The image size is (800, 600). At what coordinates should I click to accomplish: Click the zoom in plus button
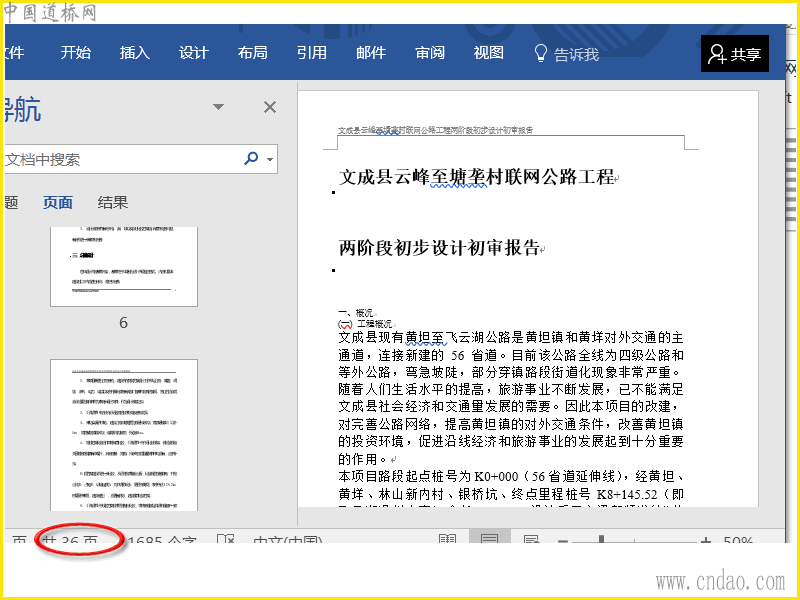click(x=706, y=540)
